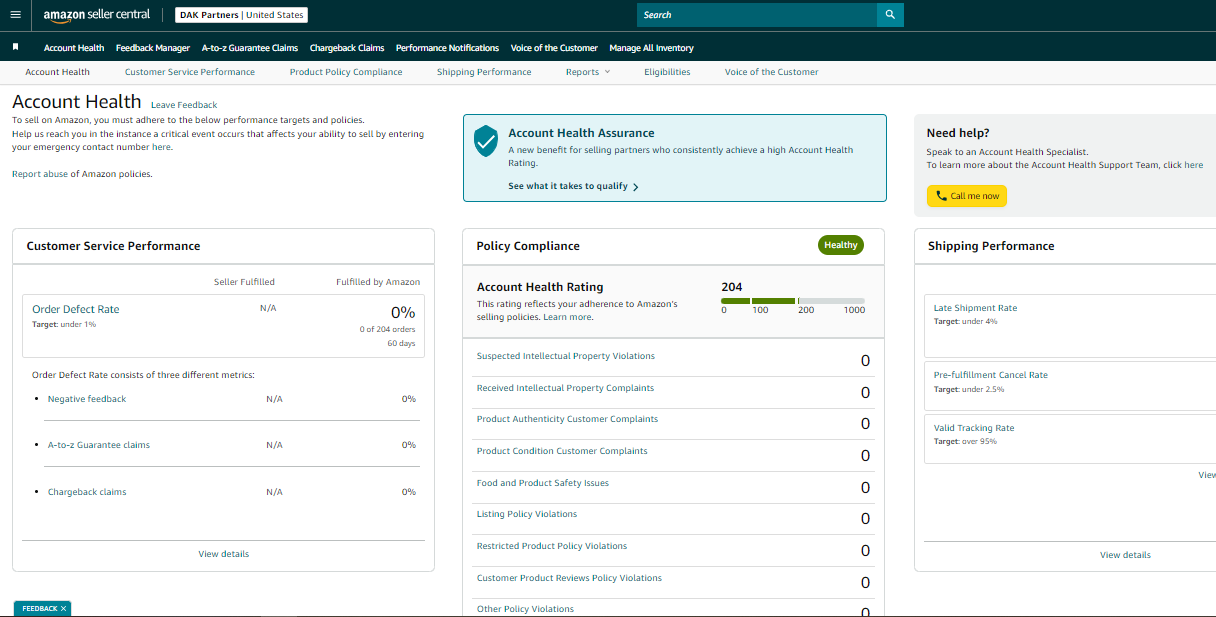Click the Account Health Rating progress bar
This screenshot has width=1216, height=617.
coord(793,300)
